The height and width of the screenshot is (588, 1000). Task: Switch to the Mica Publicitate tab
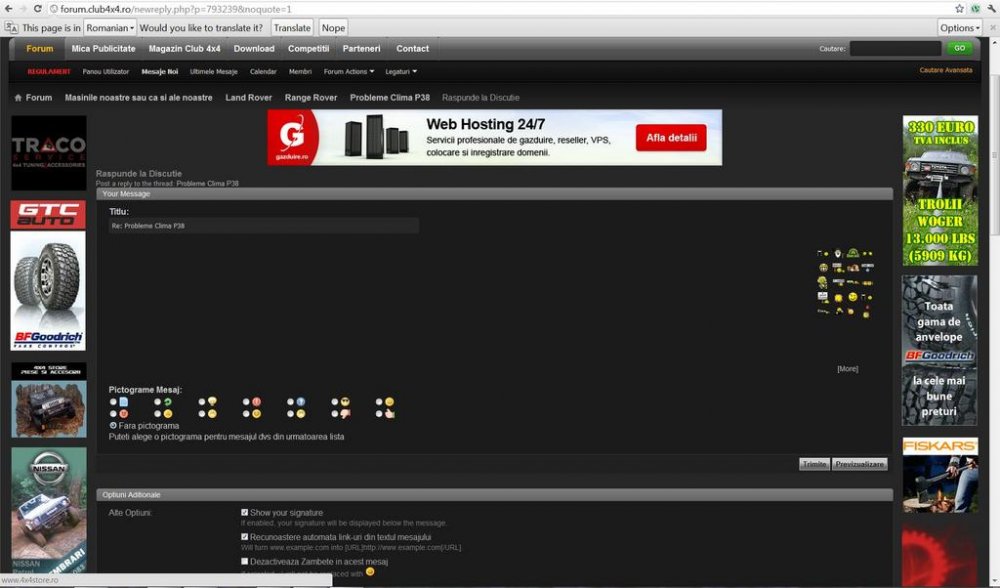coord(103,48)
